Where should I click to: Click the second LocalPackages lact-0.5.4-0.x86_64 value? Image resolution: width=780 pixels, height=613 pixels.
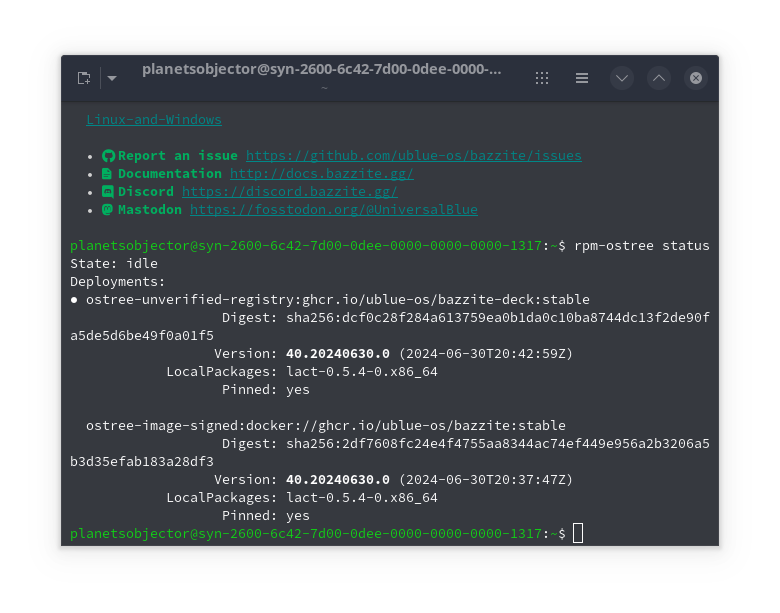coord(362,498)
